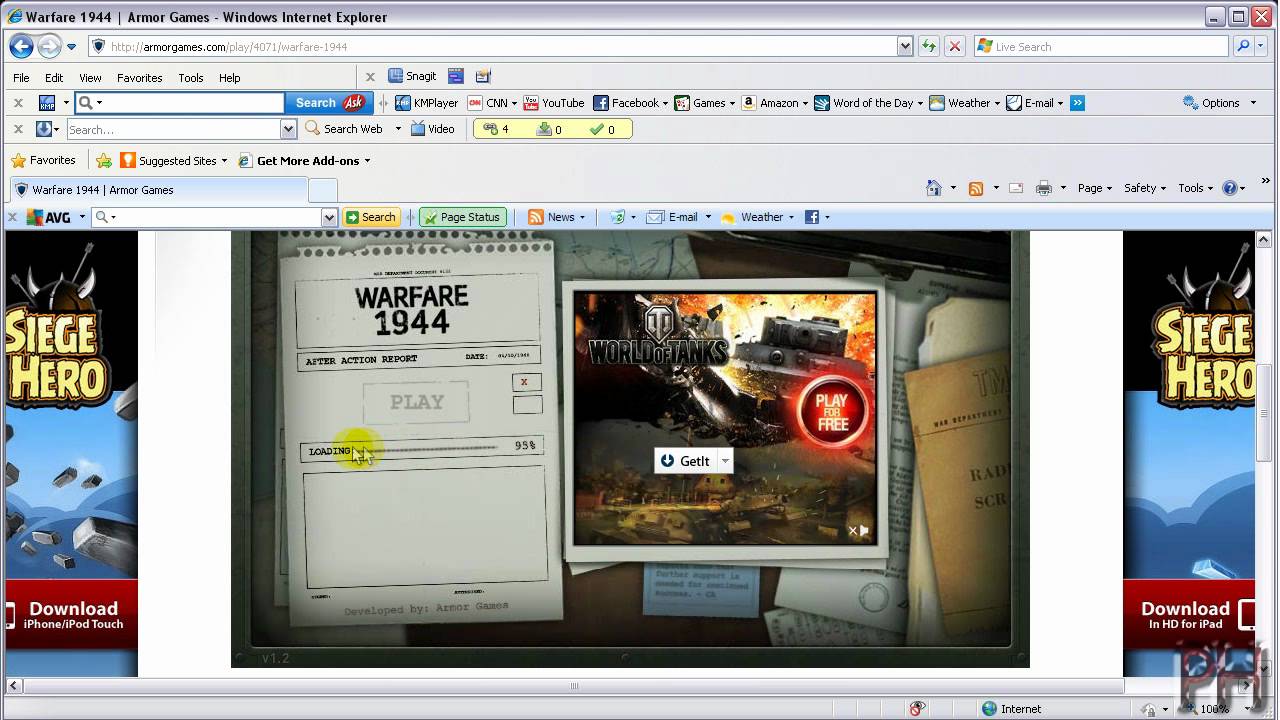Click the RSS Feeds icon
The width and height of the screenshot is (1280, 720).
976,188
